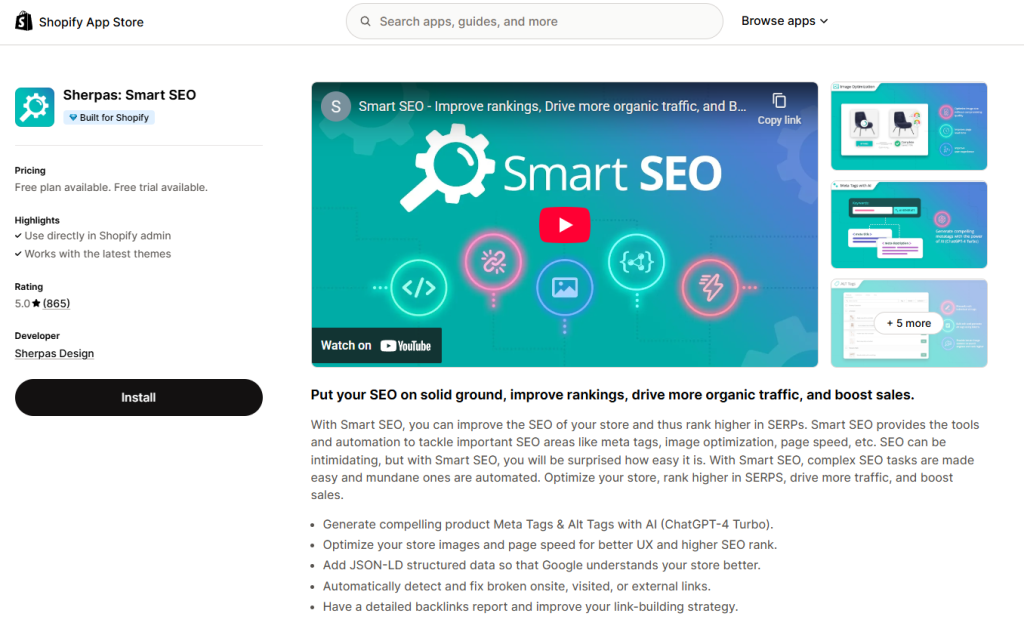Click the Sherpas: Smart SEO app icon
Viewport: 1024px width, 641px height.
point(34,106)
